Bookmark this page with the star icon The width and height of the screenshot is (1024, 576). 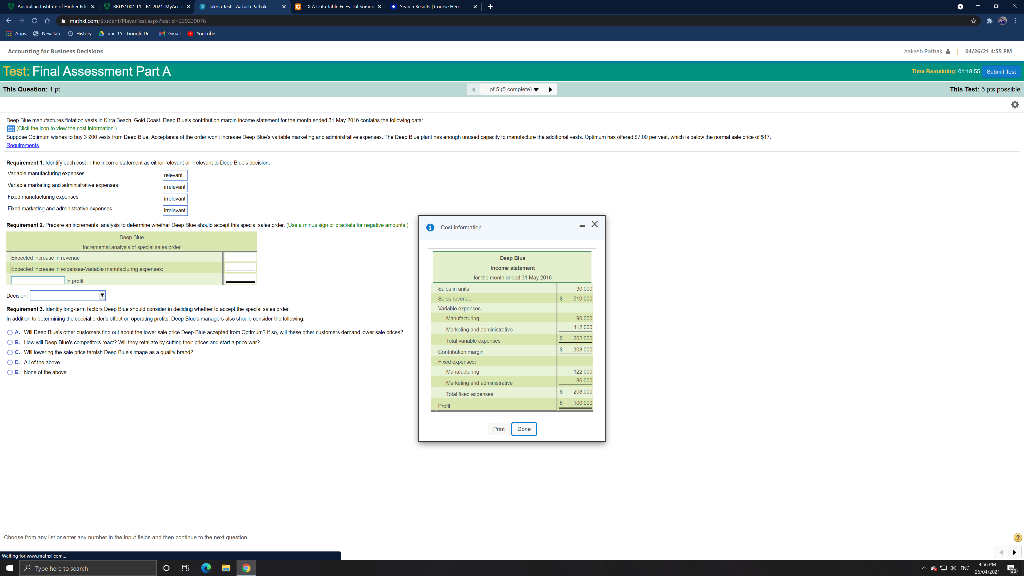point(973,21)
